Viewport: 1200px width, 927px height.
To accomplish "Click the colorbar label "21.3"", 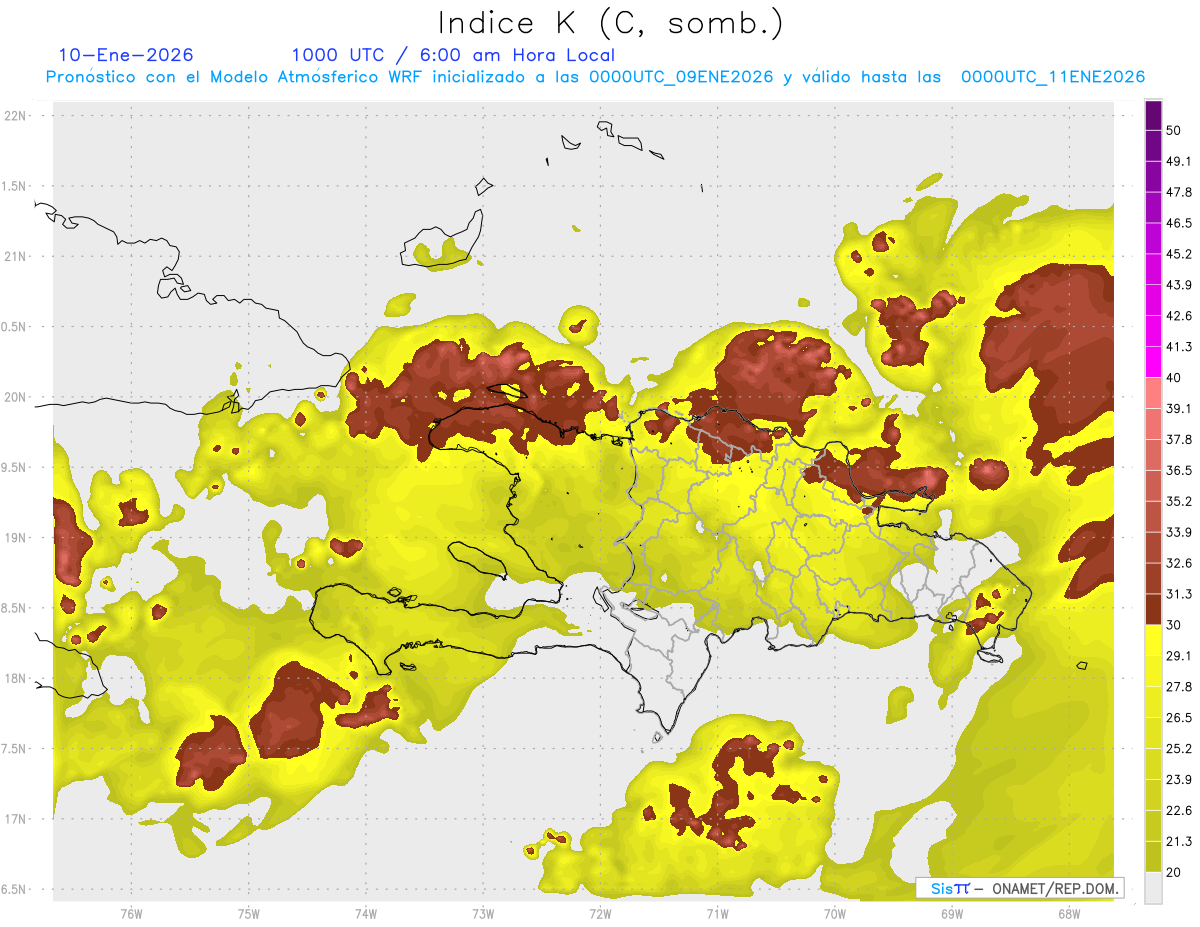I will [x=1178, y=842].
